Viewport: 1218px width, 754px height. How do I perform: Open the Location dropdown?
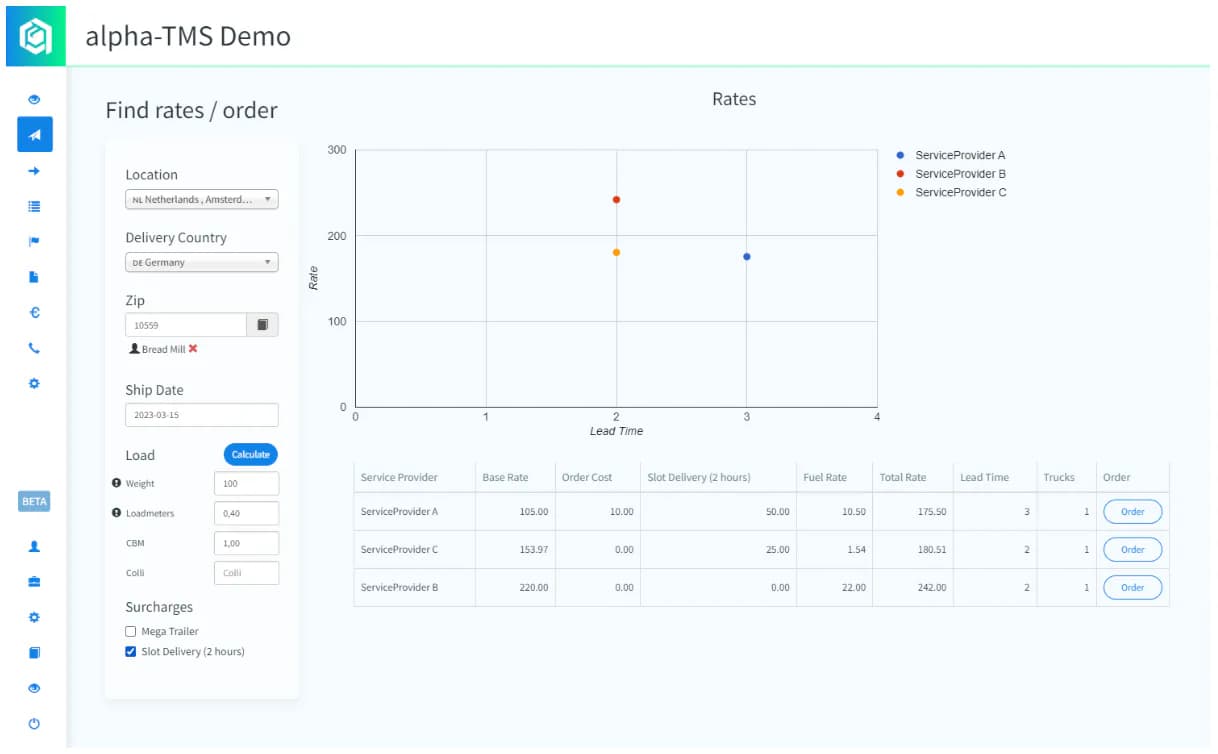202,199
